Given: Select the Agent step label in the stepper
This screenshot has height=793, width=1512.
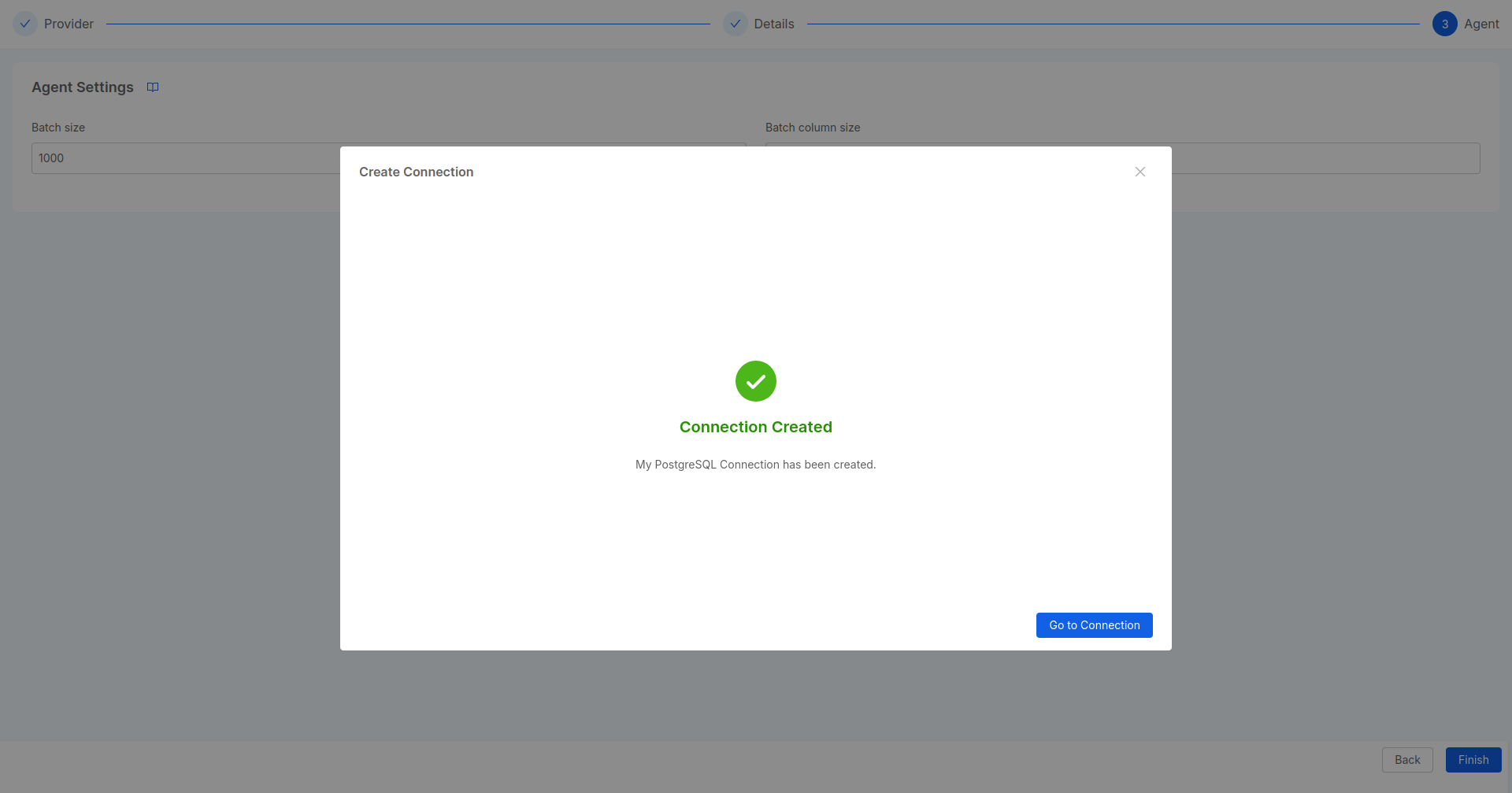Looking at the screenshot, I should (1482, 24).
